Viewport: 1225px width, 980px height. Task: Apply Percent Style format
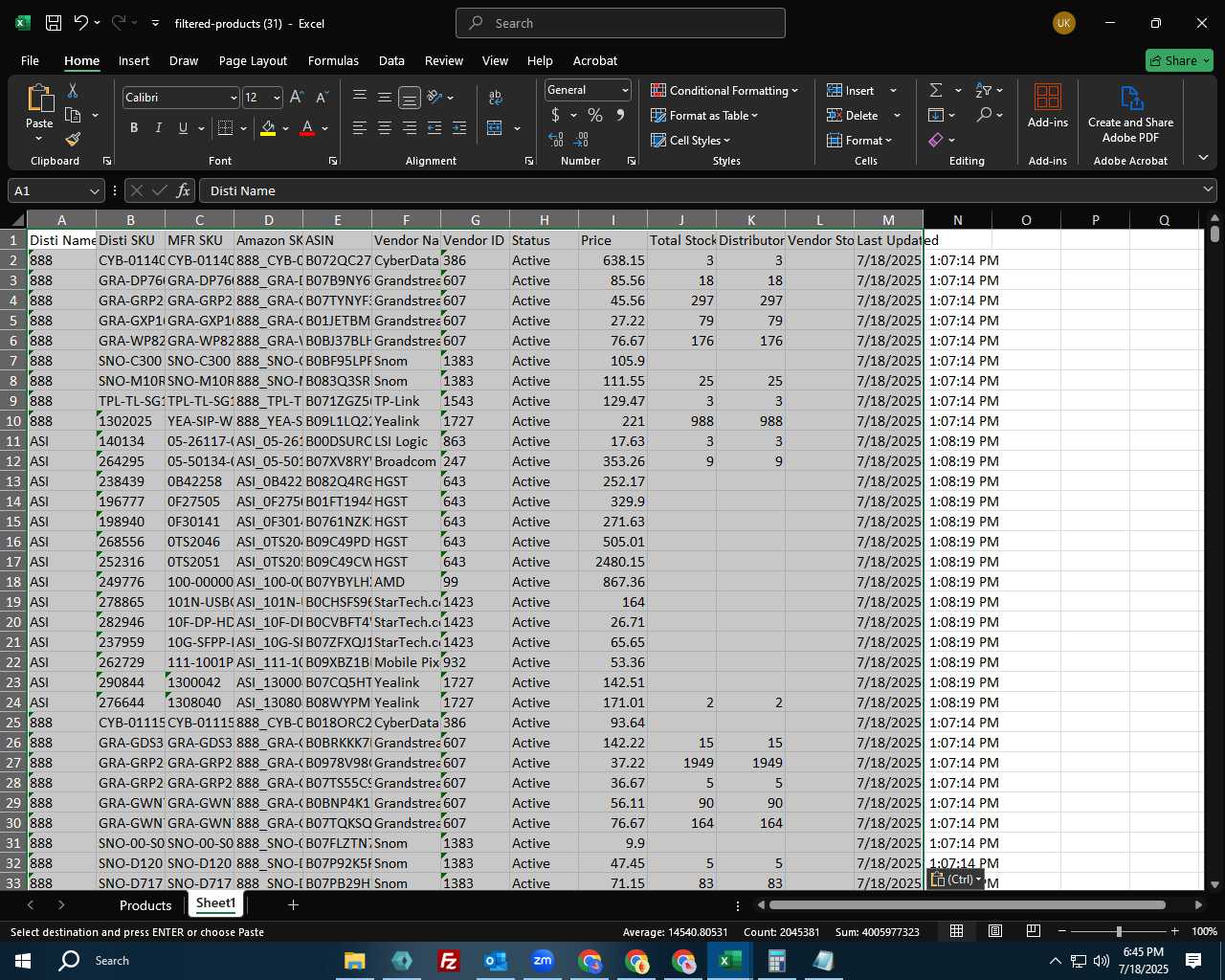(x=595, y=115)
